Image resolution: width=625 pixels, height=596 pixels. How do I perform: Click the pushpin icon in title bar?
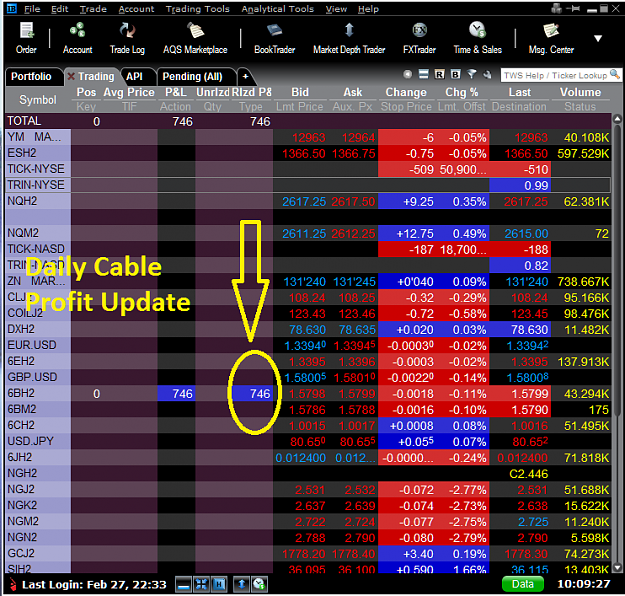tap(573, 8)
